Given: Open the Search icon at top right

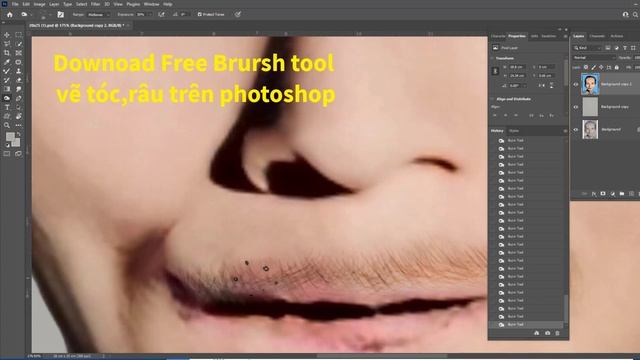Looking at the screenshot, I should [635, 15].
